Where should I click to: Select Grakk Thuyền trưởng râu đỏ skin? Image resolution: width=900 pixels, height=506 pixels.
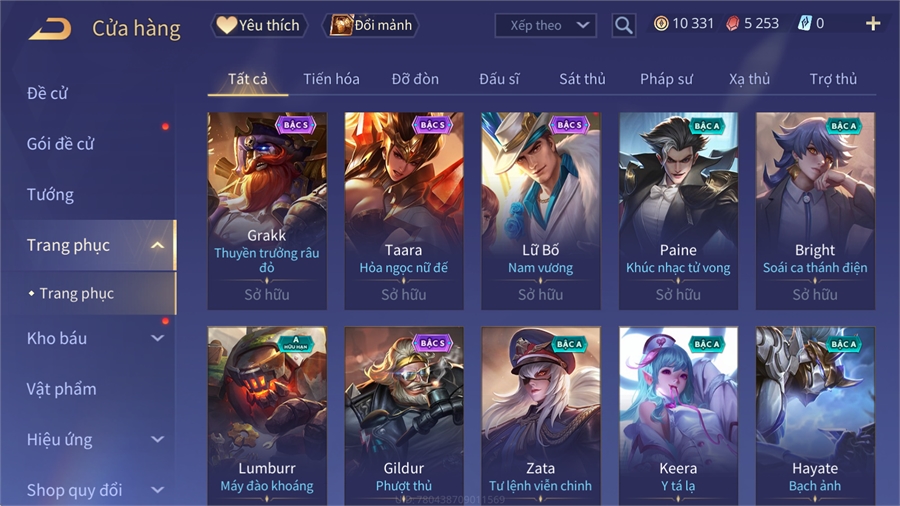tap(267, 211)
